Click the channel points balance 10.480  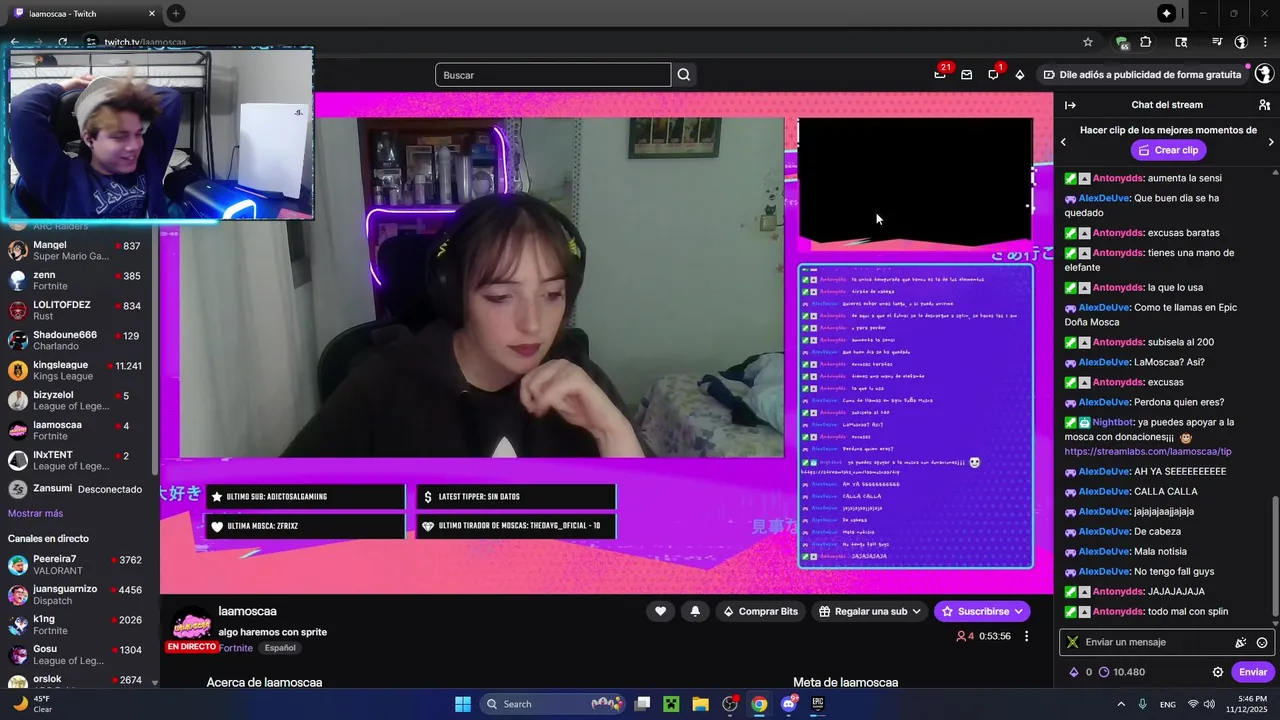(1121, 672)
